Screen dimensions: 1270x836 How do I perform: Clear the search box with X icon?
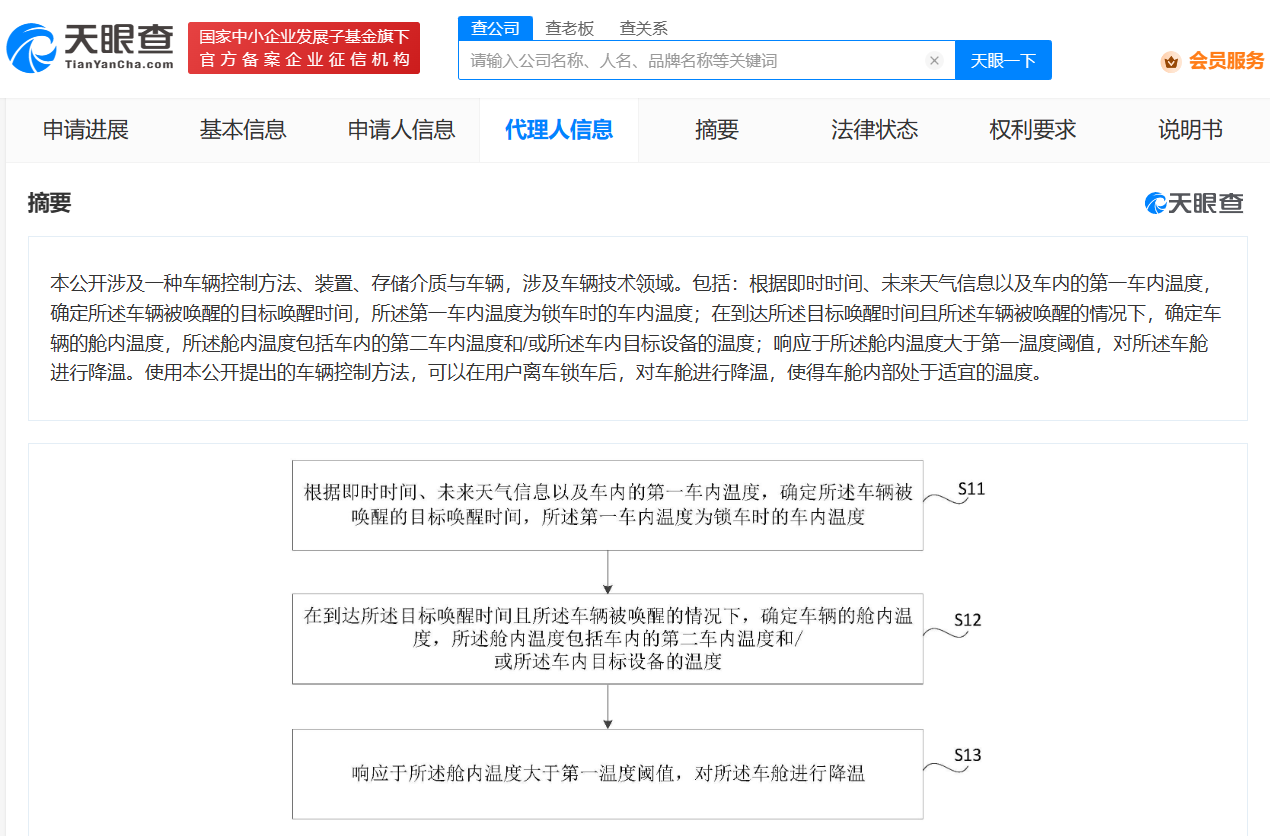pyautogui.click(x=934, y=61)
